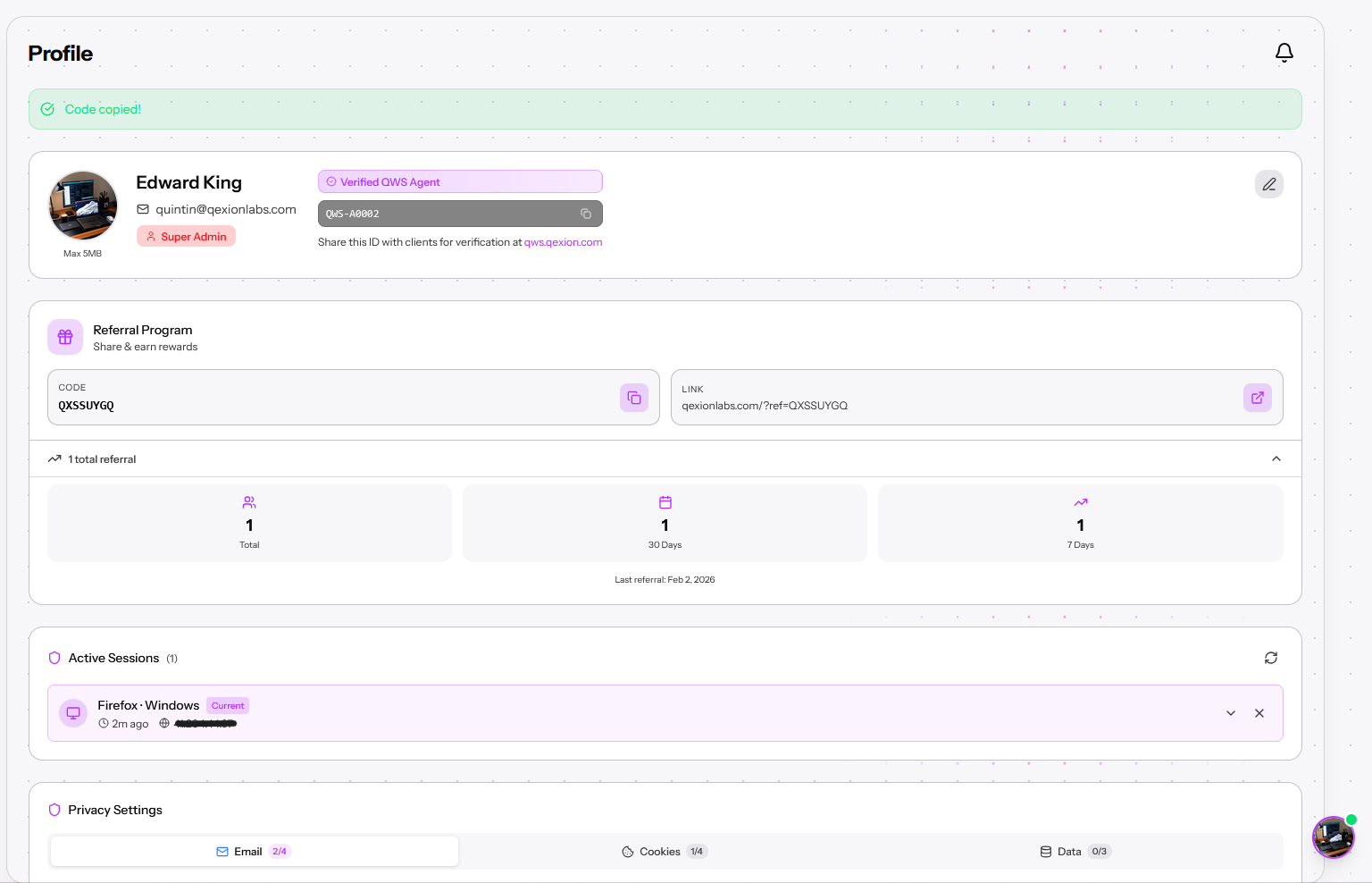The image size is (1372, 883).
Task: Click Edward King's profile avatar
Action: click(x=82, y=205)
